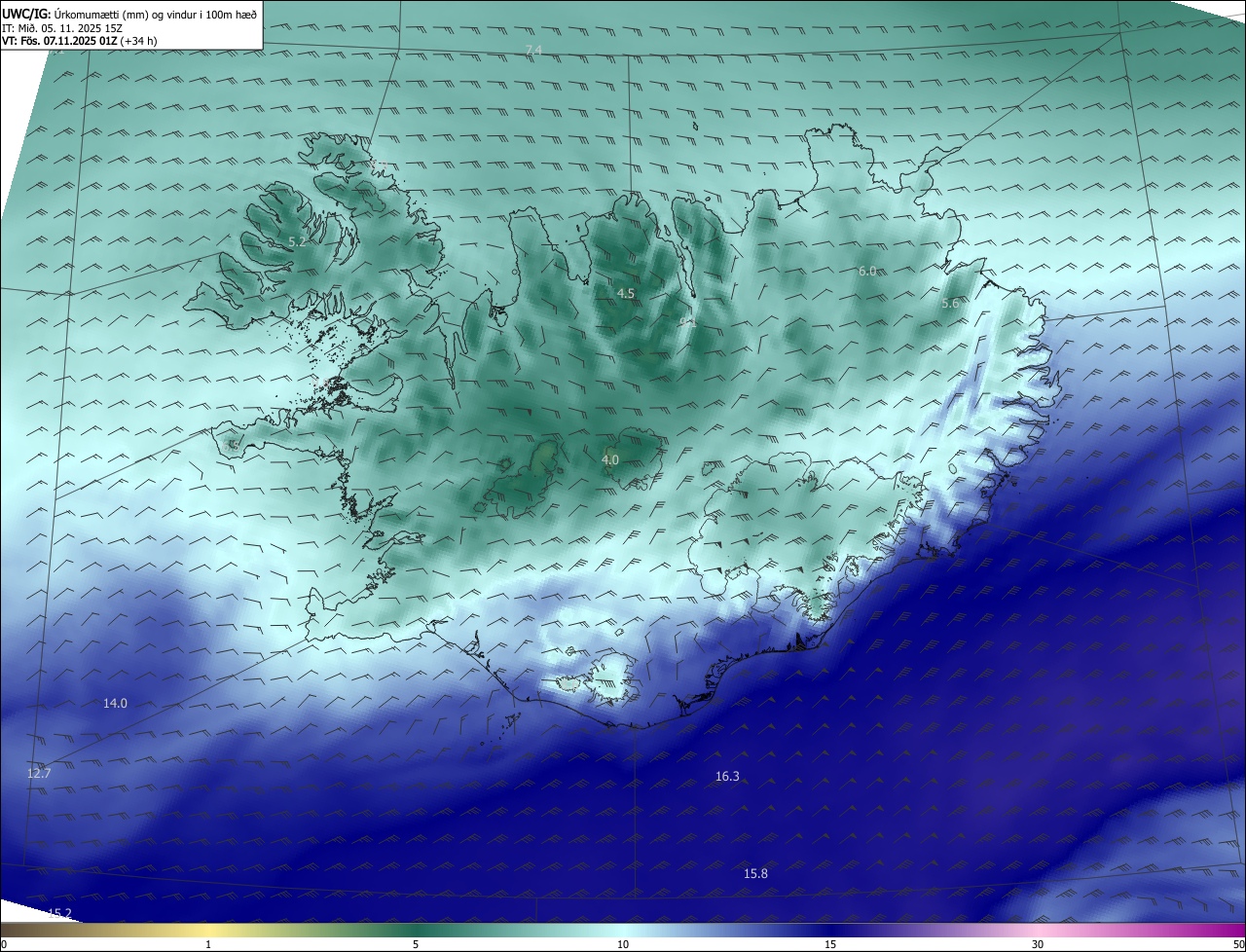Click the 5.2 value over the Westfjords

pyautogui.click(x=298, y=241)
